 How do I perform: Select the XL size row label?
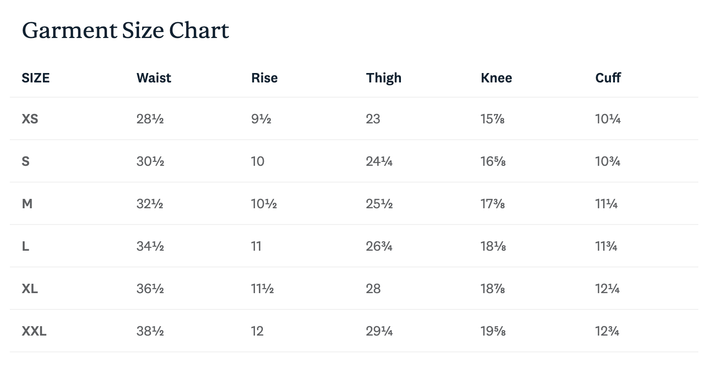(29, 288)
